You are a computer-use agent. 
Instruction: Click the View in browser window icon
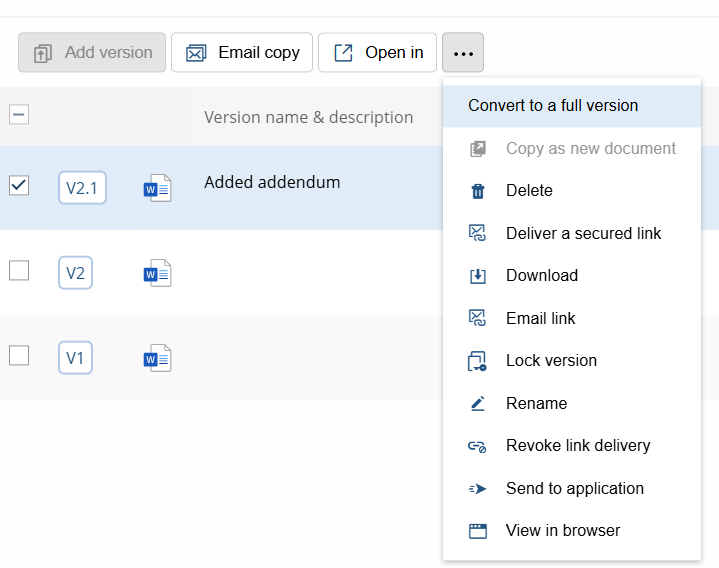click(x=477, y=531)
